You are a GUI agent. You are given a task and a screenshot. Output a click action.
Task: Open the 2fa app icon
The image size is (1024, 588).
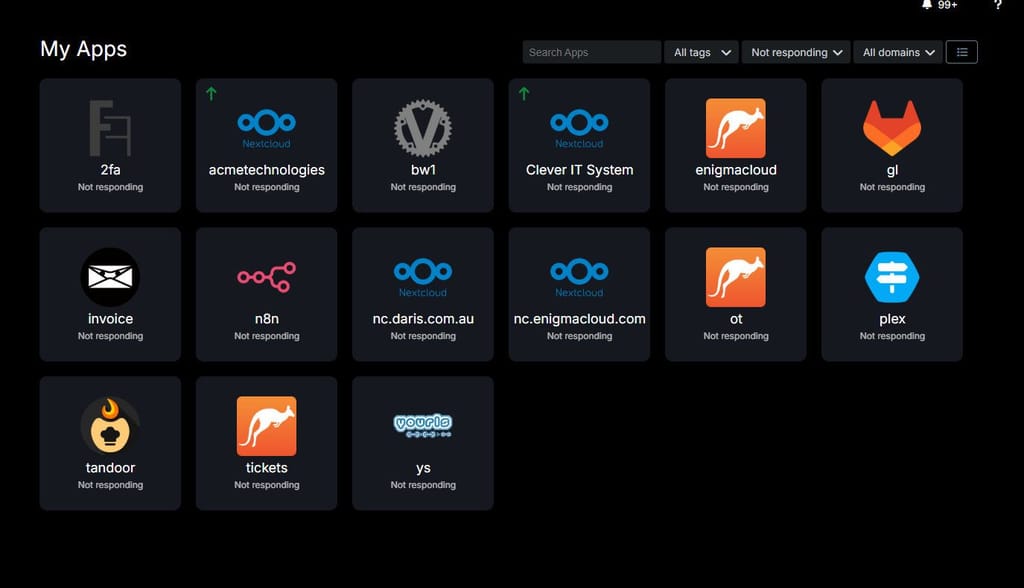point(110,128)
